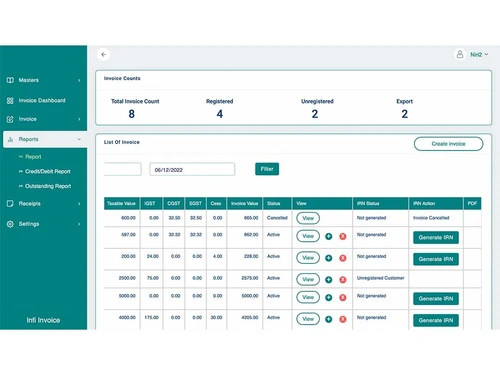Click the 06/12/2022 date field

pos(192,169)
